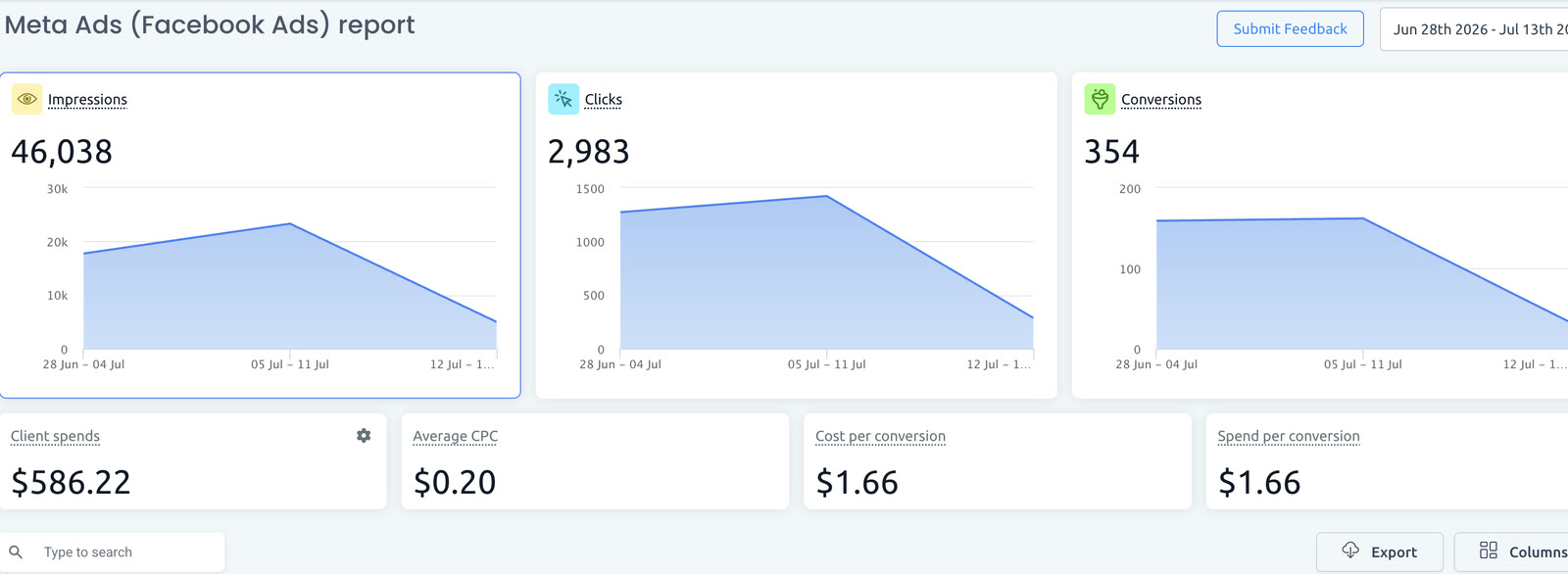
Task: Click the Spend per conversion label
Action: pos(1289,436)
